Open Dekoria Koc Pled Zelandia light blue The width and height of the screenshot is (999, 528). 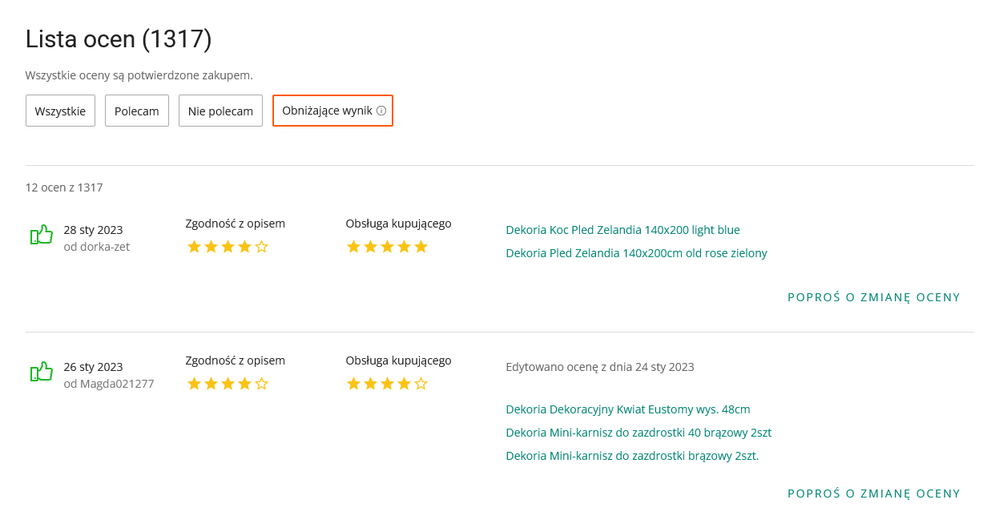(x=622, y=230)
